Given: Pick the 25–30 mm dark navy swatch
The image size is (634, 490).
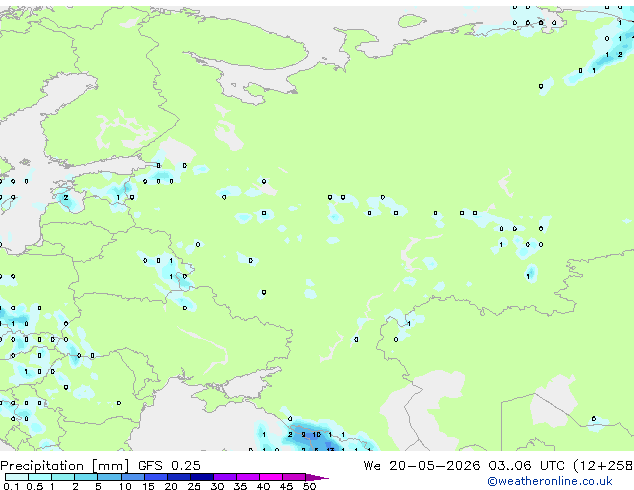Looking at the screenshot, I should click(x=202, y=477).
